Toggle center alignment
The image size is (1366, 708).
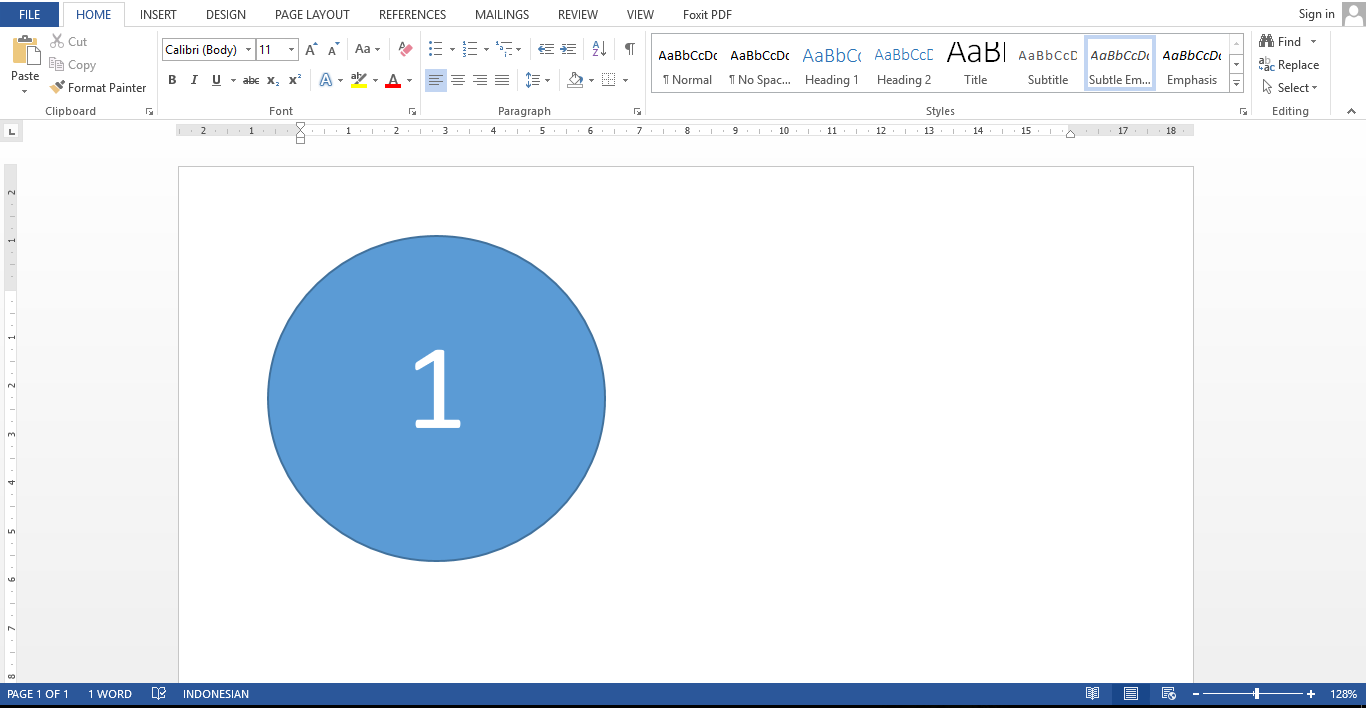click(x=457, y=80)
